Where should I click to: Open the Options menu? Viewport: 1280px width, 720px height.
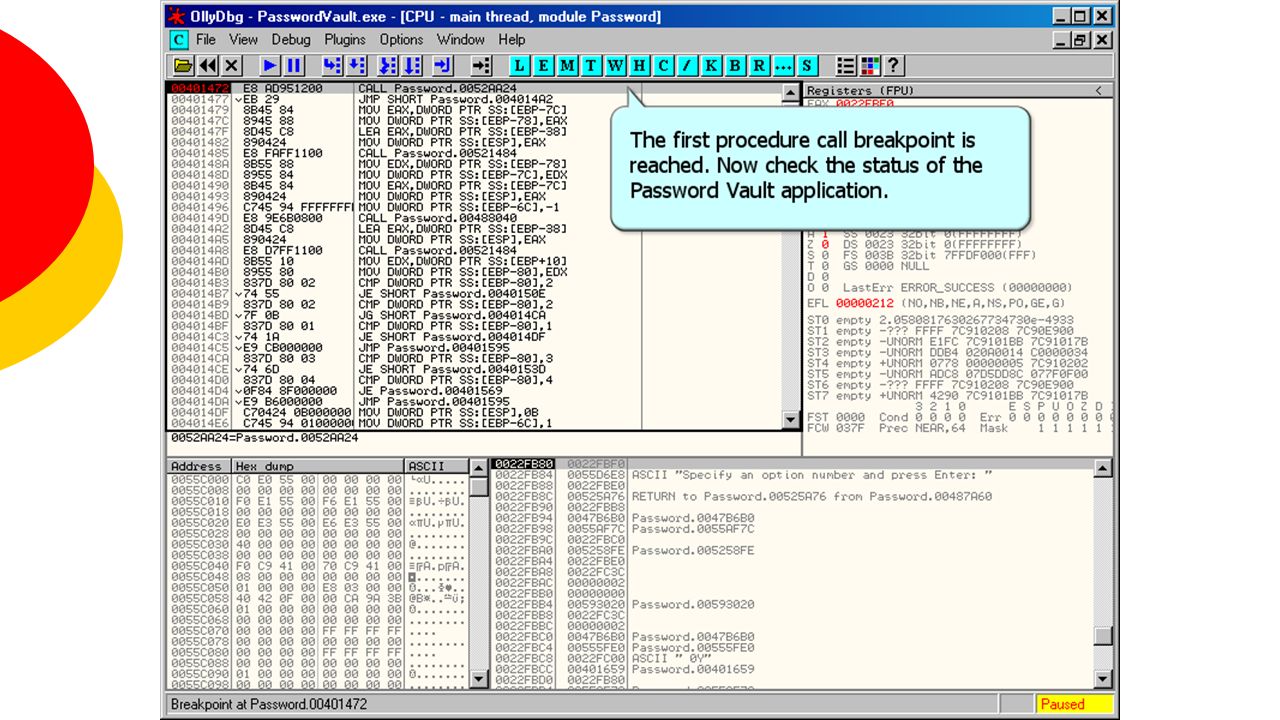point(401,40)
